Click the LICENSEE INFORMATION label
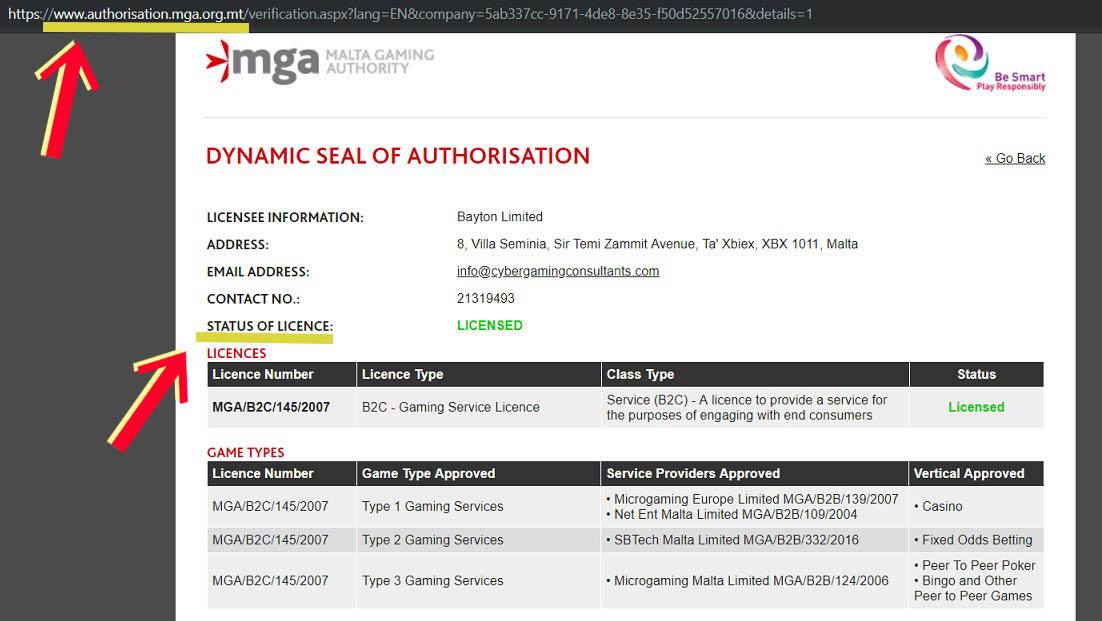Image resolution: width=1102 pixels, height=621 pixels. click(285, 217)
